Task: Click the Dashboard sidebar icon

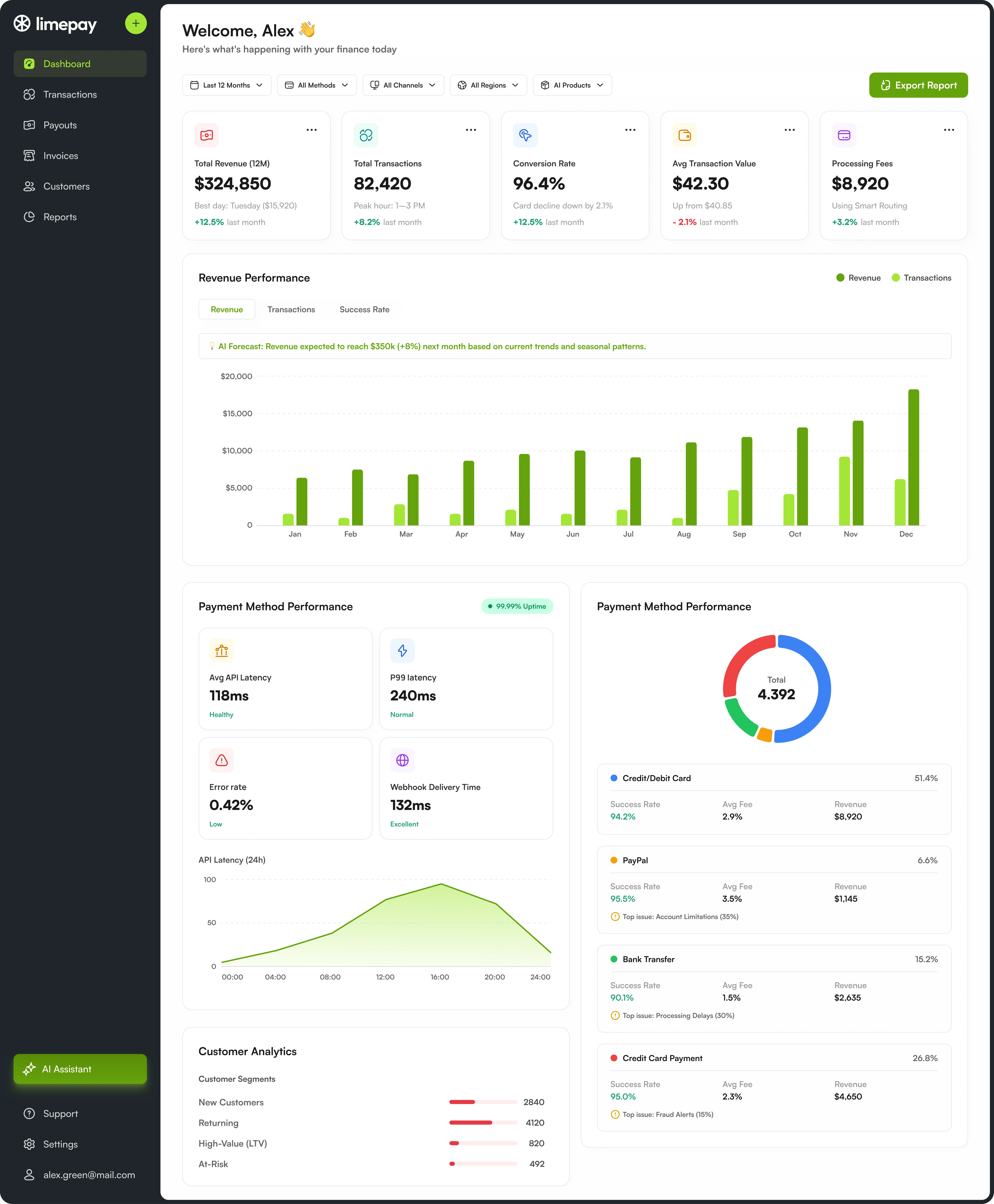Action: click(29, 64)
